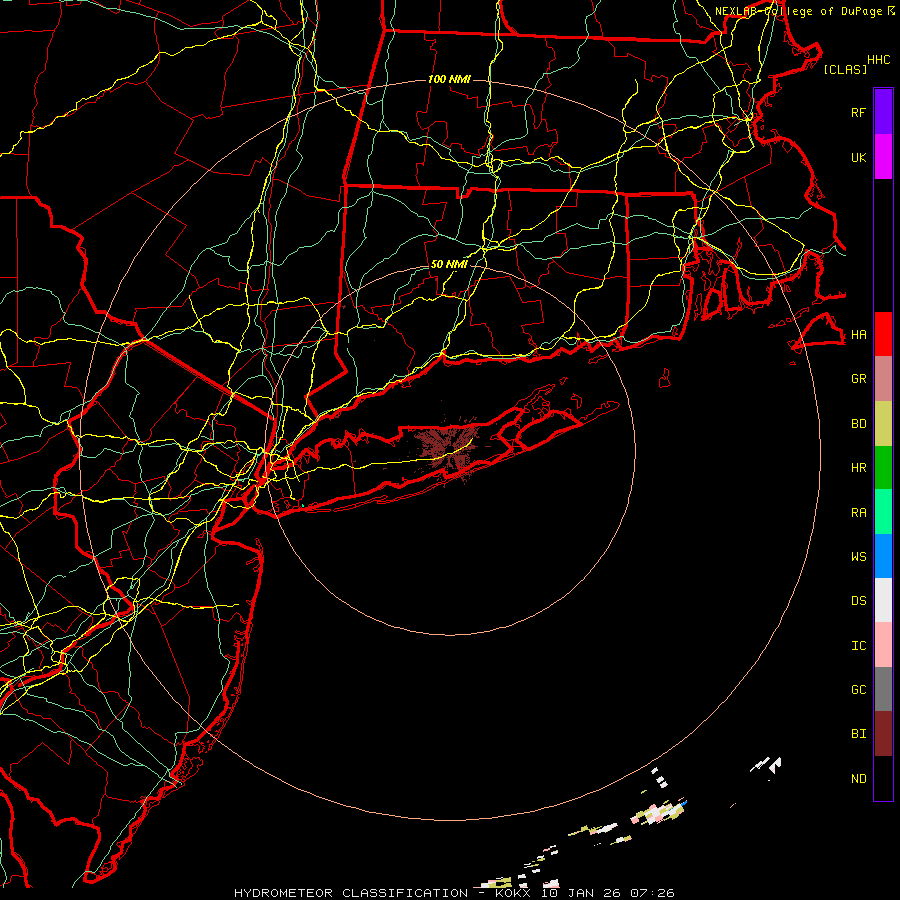Click the HA red legend swatch
Viewport: 900px width, 900px height.
point(883,334)
